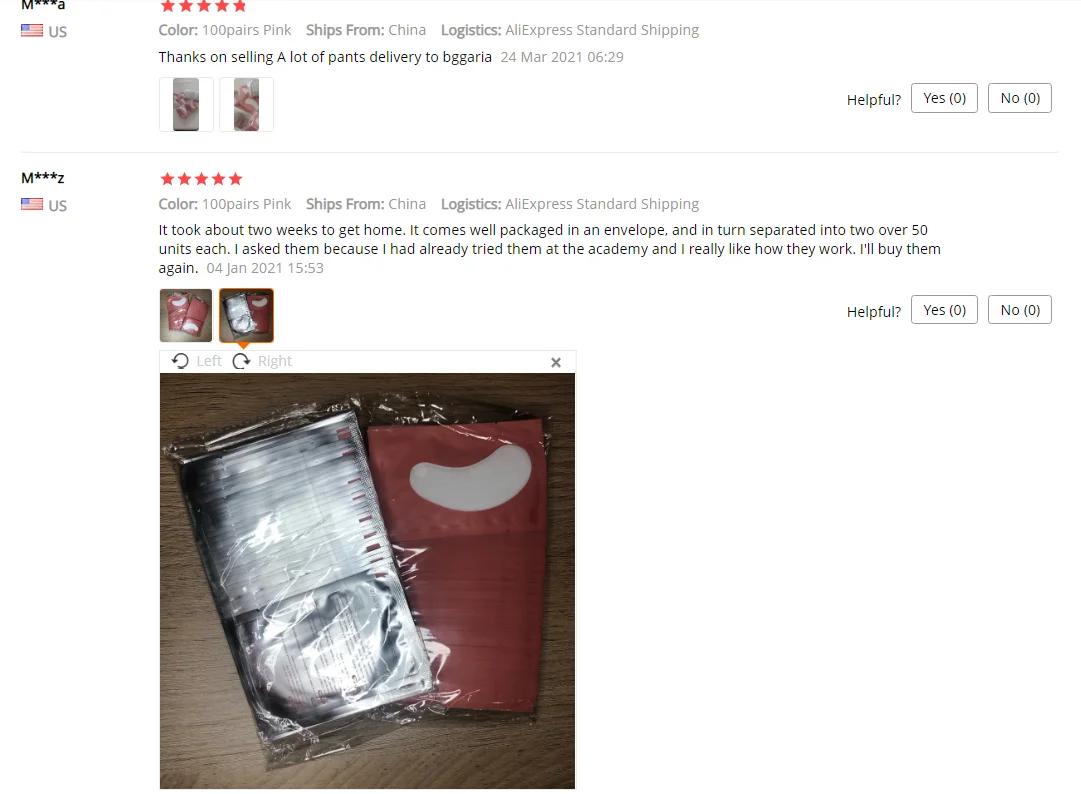Open the first photo thumbnail in M***a's review
Viewport: 1081px width, 794px height.
coord(185,104)
